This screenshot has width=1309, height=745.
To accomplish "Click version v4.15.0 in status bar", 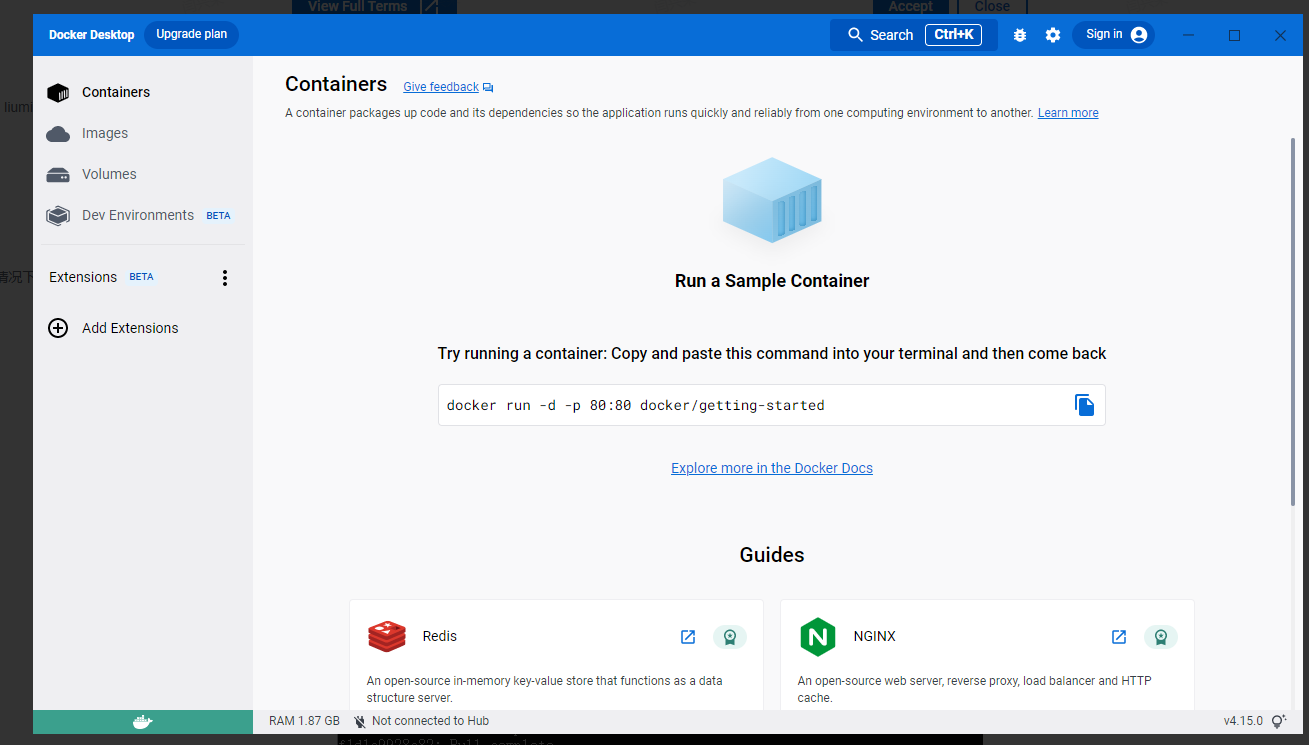I will 1243,721.
